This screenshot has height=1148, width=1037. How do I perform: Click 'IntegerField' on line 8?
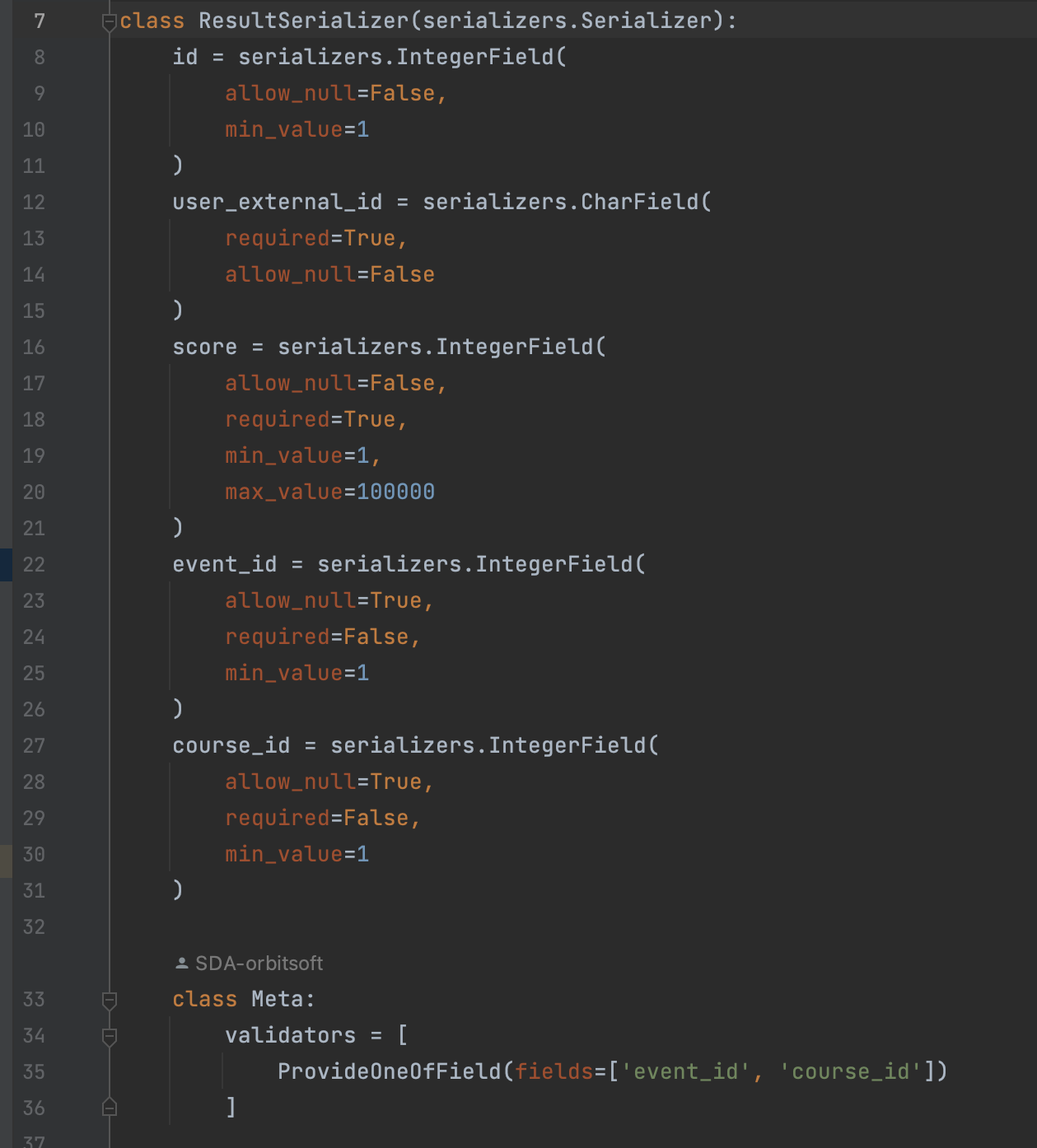pyautogui.click(x=475, y=58)
